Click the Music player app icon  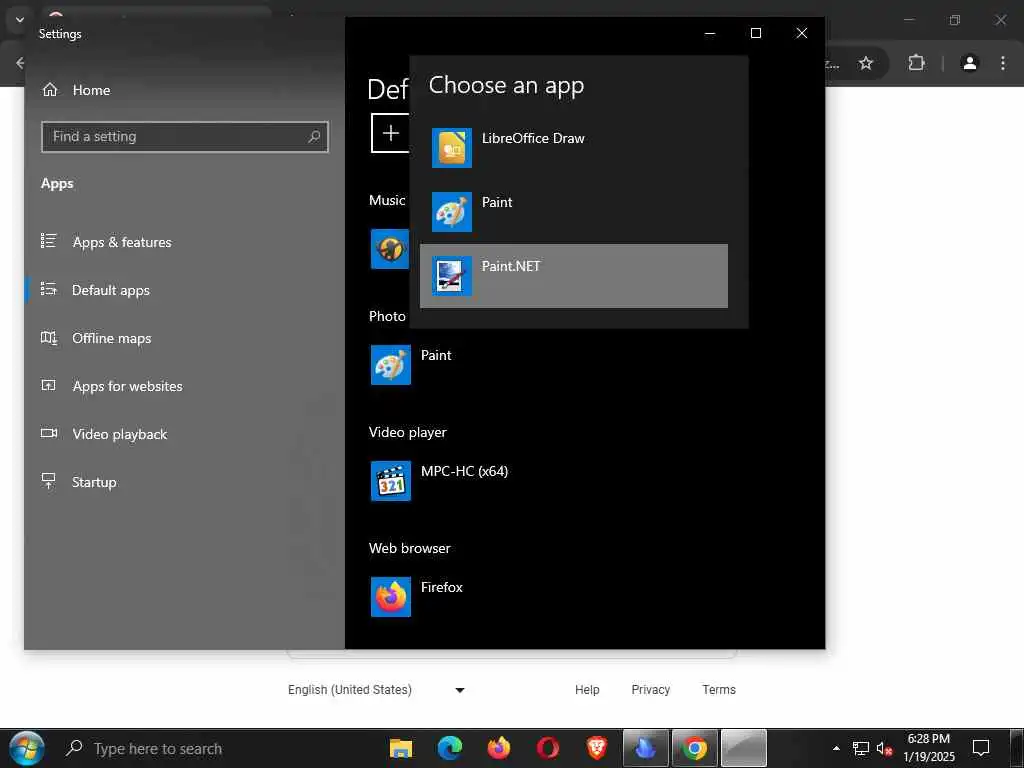(390, 249)
